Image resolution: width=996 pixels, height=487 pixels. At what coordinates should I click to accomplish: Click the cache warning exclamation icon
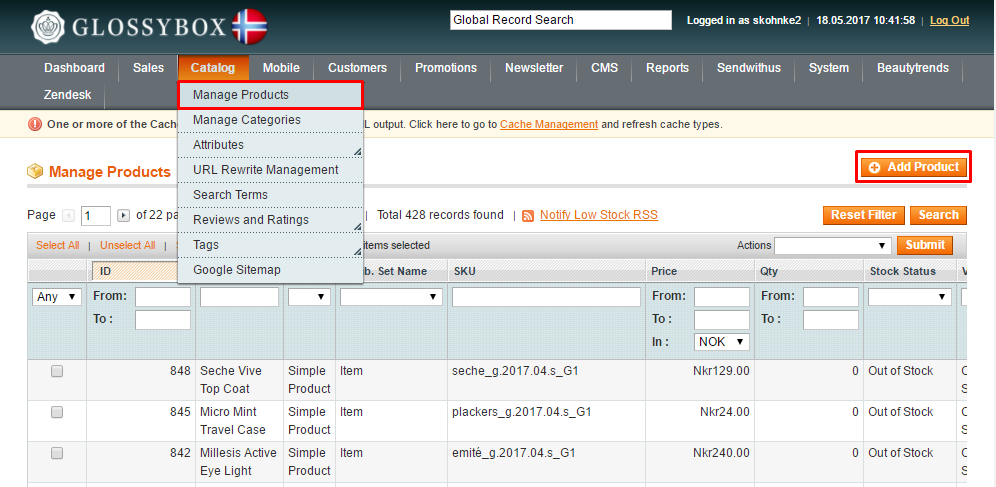(x=35, y=124)
